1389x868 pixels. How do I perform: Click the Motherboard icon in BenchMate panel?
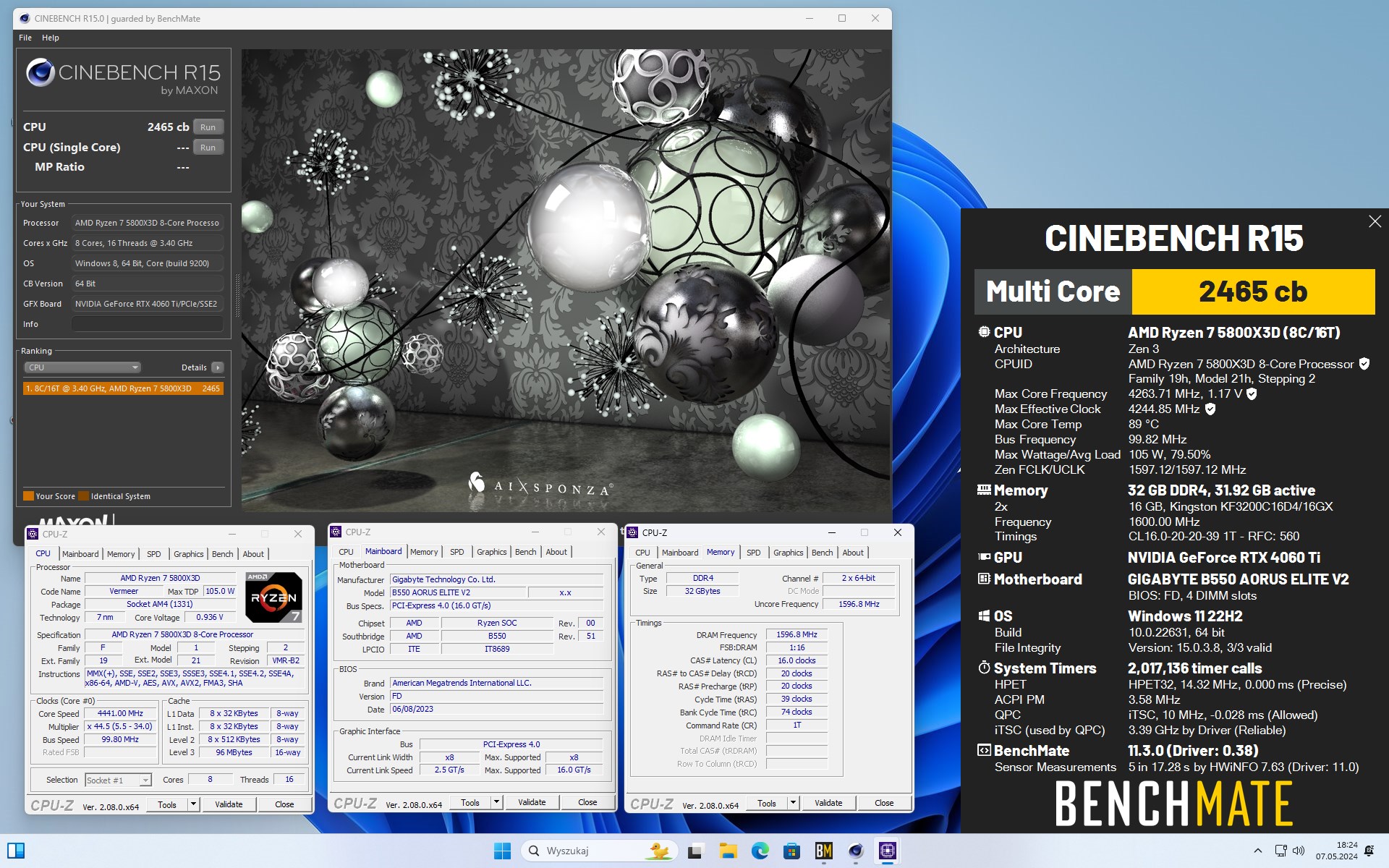[984, 579]
